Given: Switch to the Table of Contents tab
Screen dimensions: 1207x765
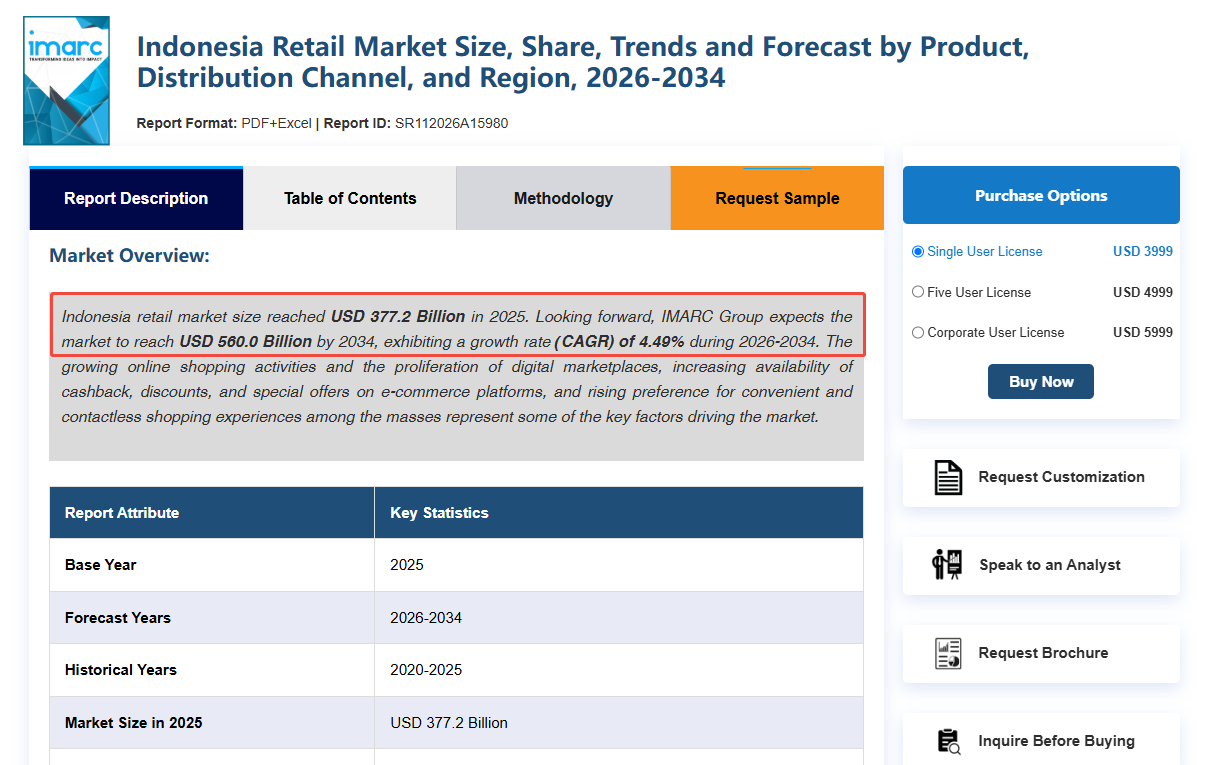Looking at the screenshot, I should pyautogui.click(x=350, y=198).
